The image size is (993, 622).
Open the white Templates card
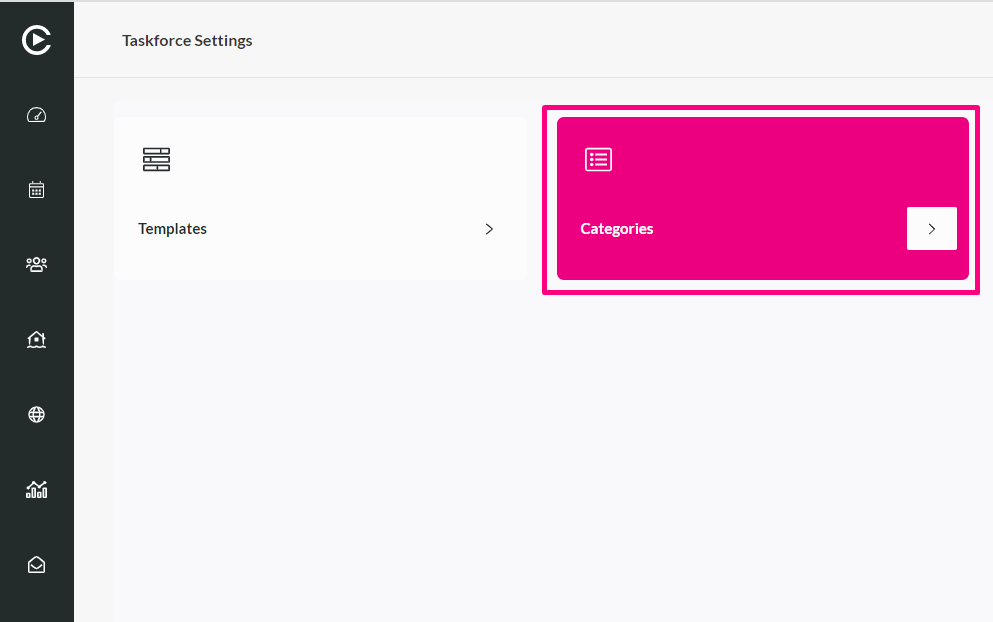tap(320, 198)
